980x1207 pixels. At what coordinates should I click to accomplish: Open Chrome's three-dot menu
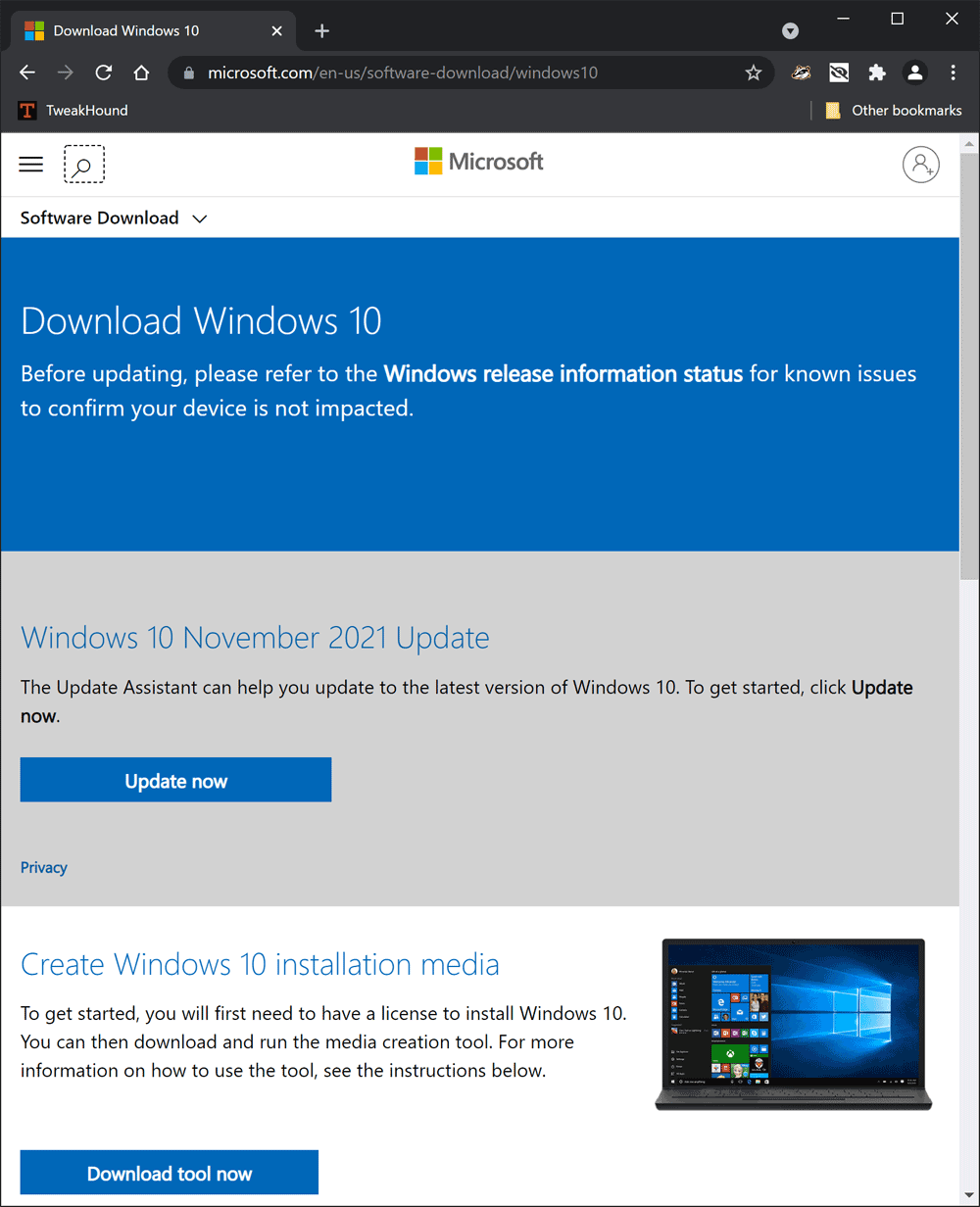click(x=953, y=72)
